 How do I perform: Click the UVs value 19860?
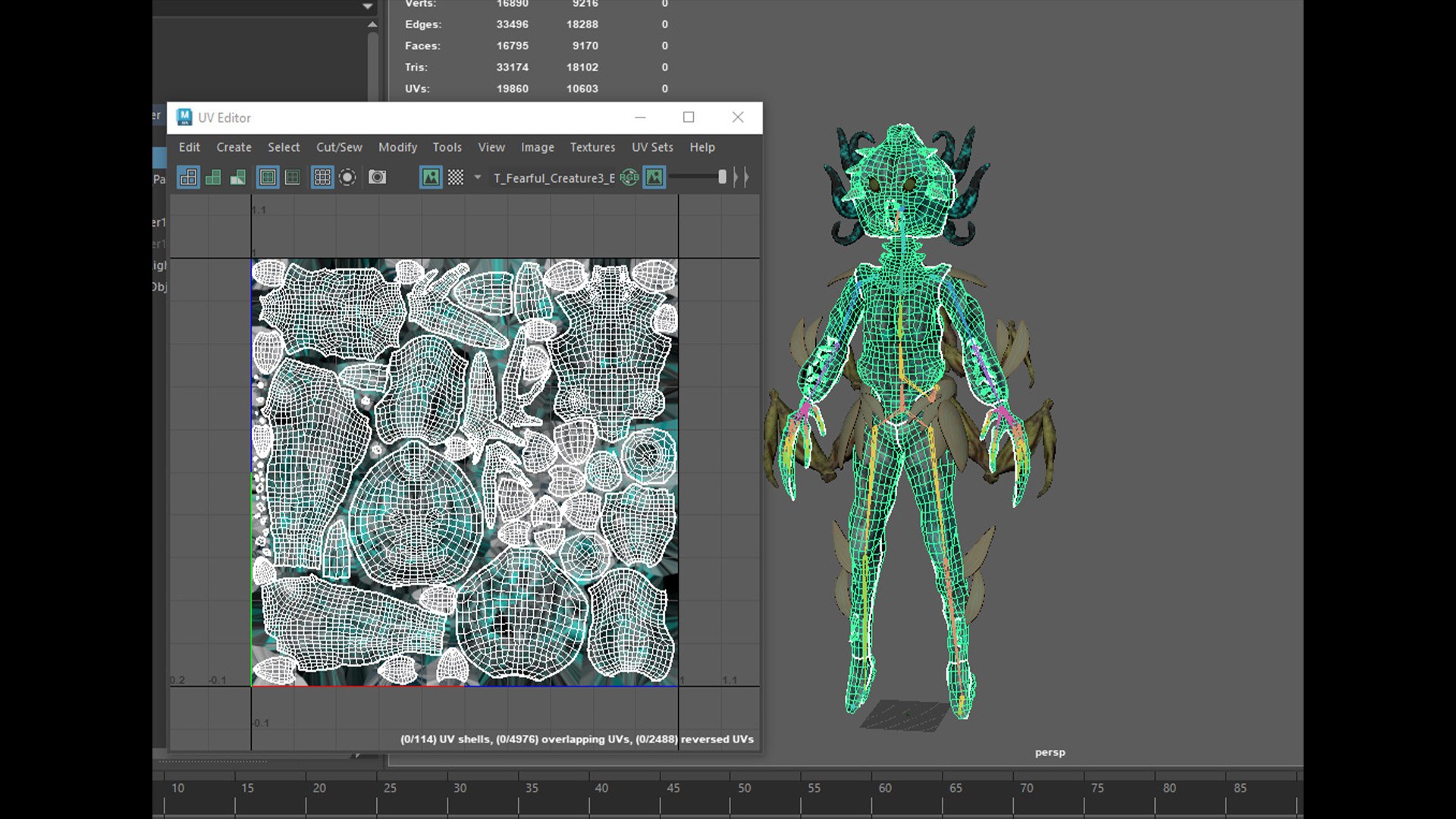pyautogui.click(x=513, y=88)
